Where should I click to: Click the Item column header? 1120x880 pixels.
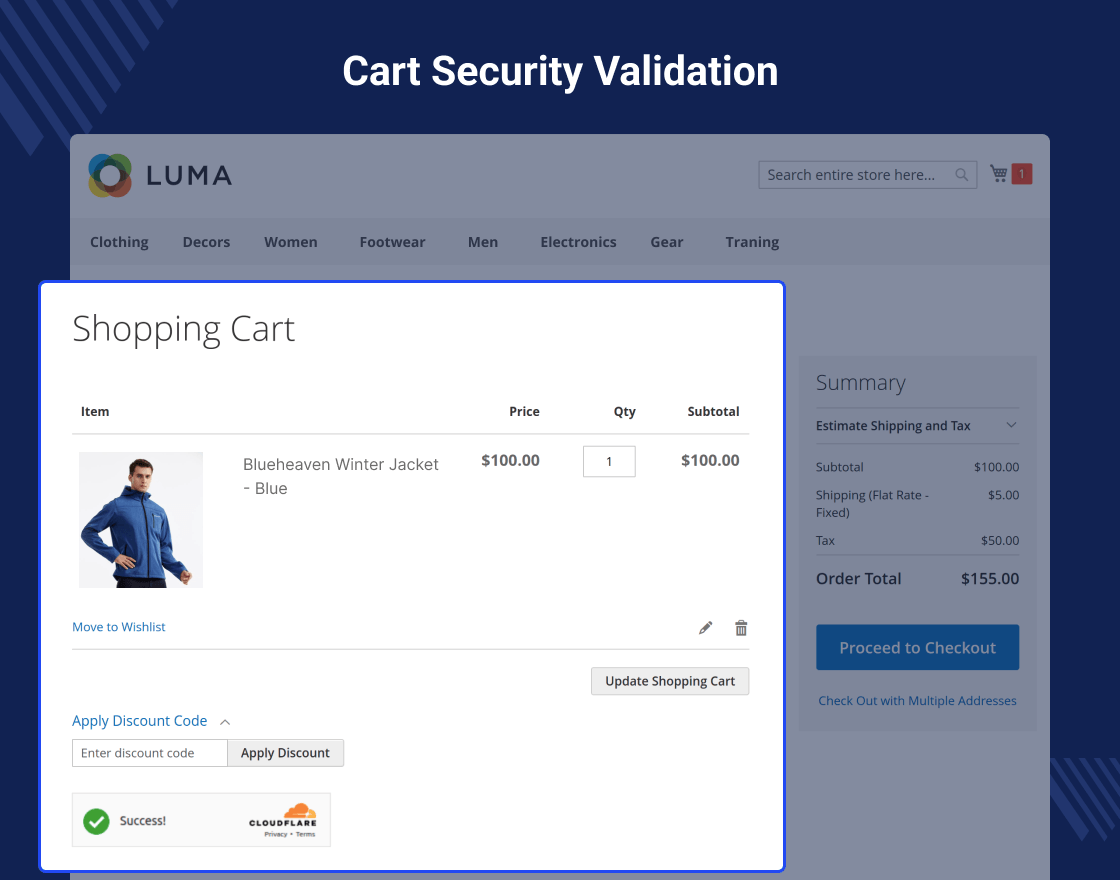pos(95,411)
